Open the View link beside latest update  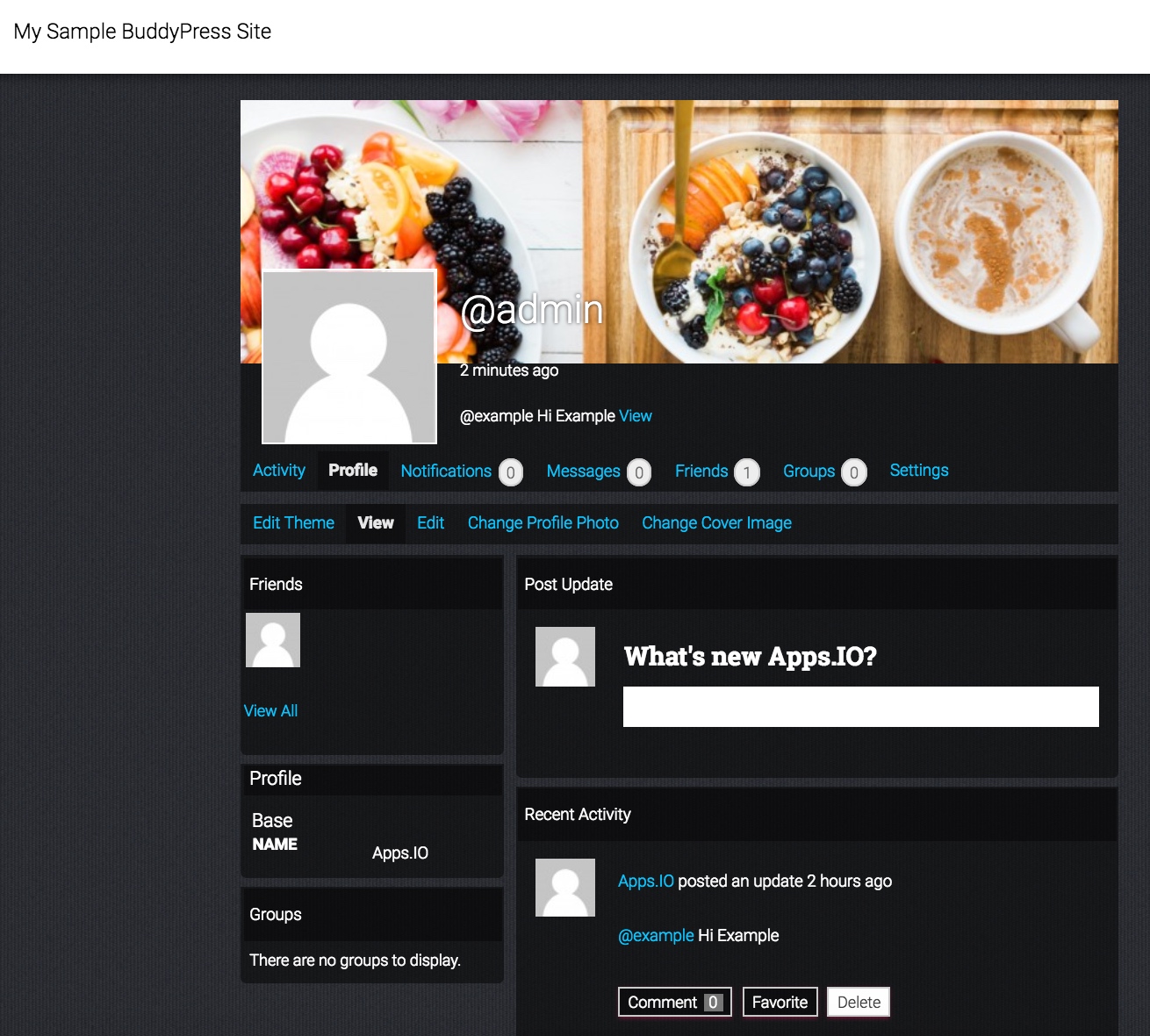tap(636, 416)
